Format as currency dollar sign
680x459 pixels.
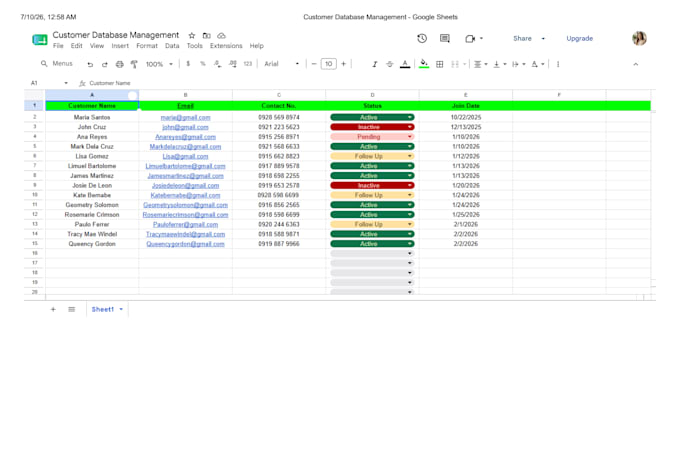[x=188, y=64]
